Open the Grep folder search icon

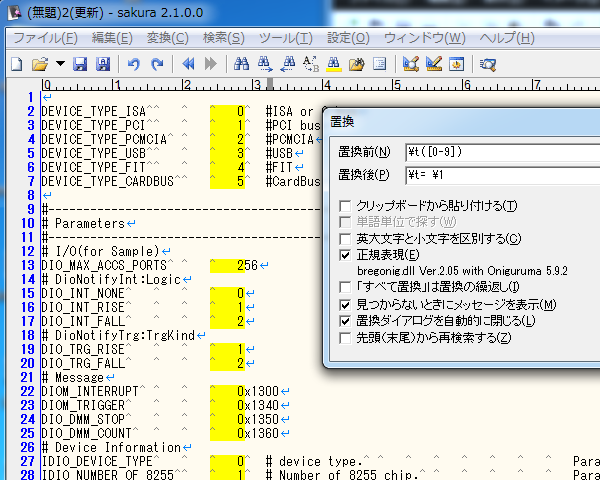[357, 64]
